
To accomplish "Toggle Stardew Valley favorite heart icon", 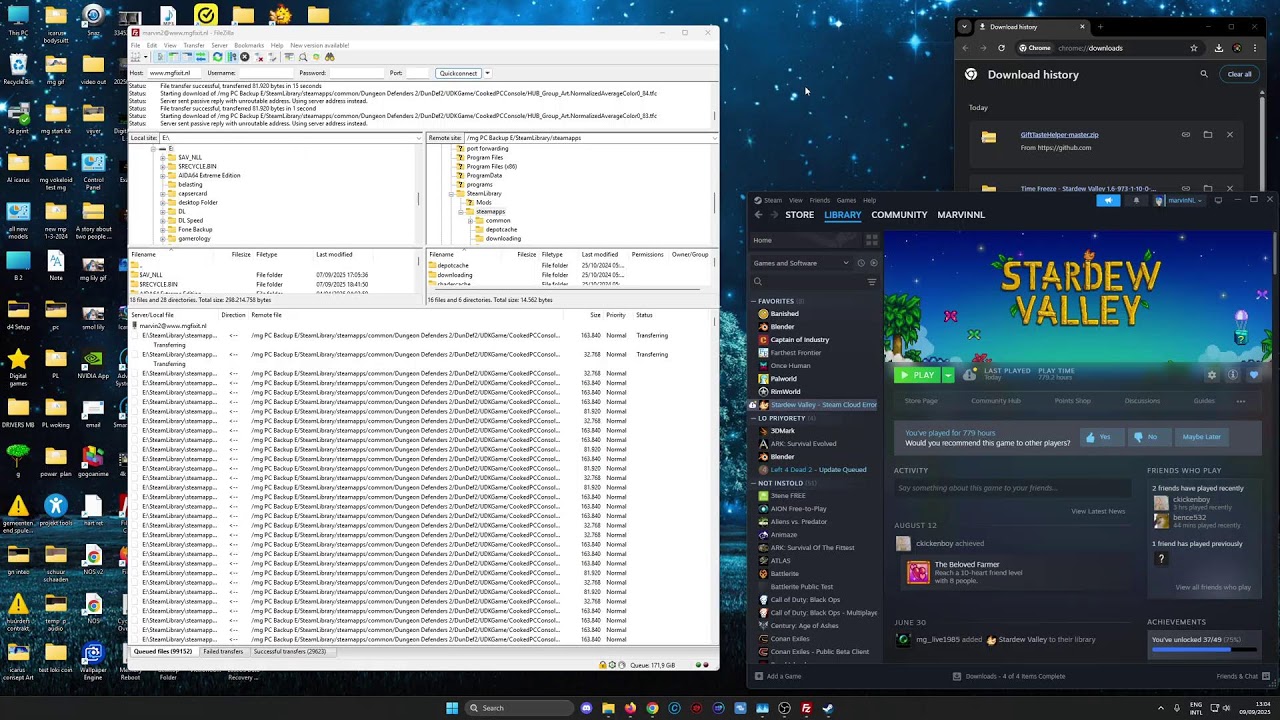I will tap(1254, 375).
